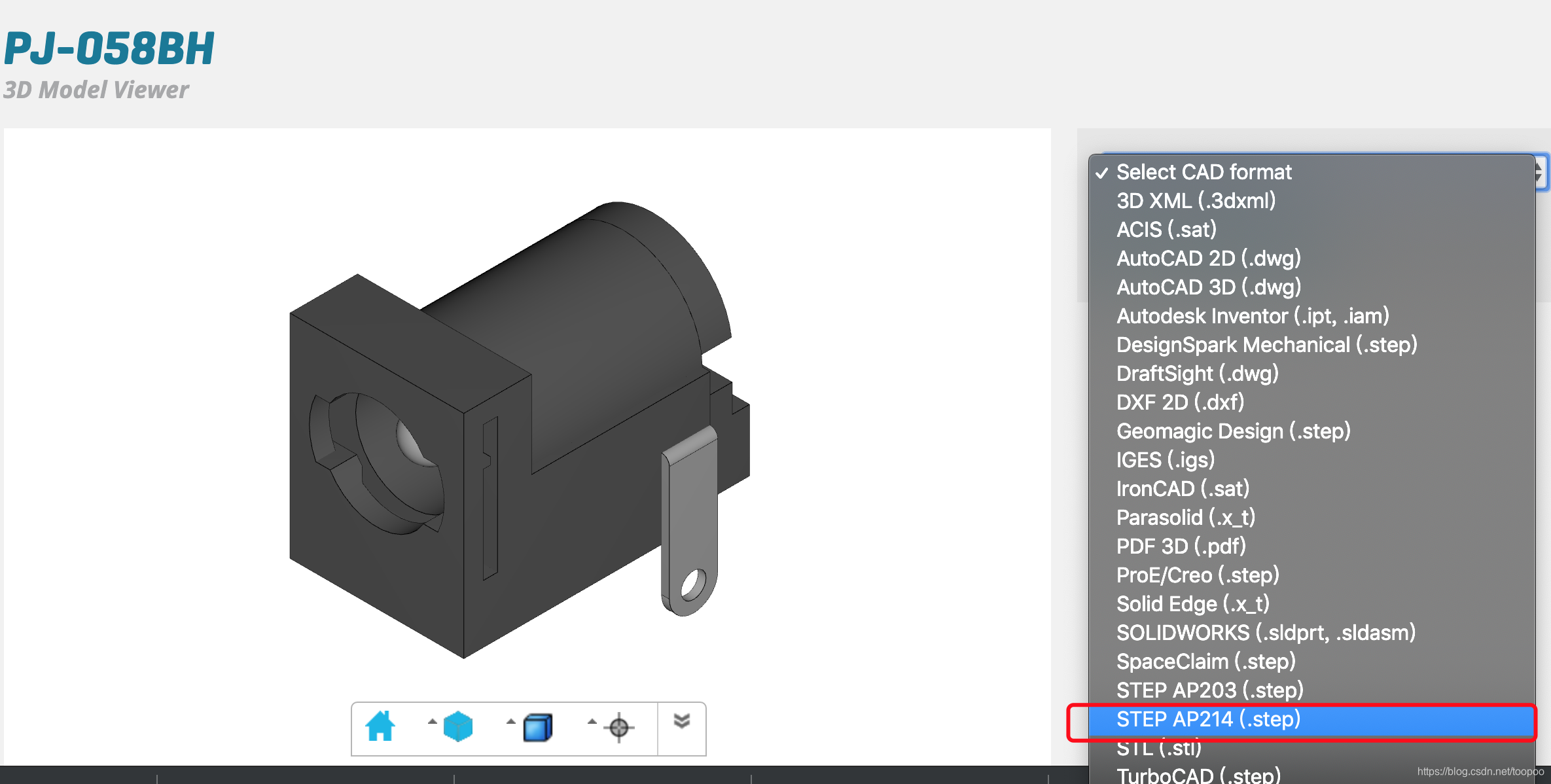
Task: Click the home view icon in viewer toolbar
Action: 380,726
